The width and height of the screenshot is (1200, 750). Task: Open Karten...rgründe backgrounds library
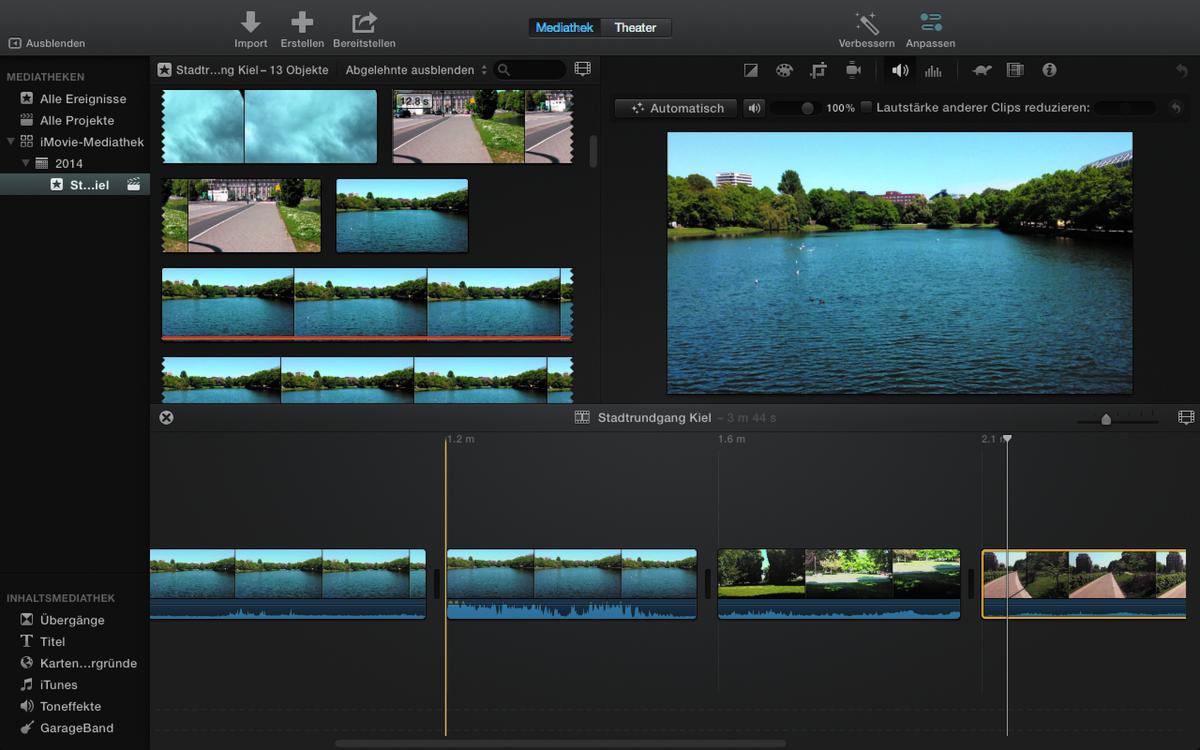(78, 663)
